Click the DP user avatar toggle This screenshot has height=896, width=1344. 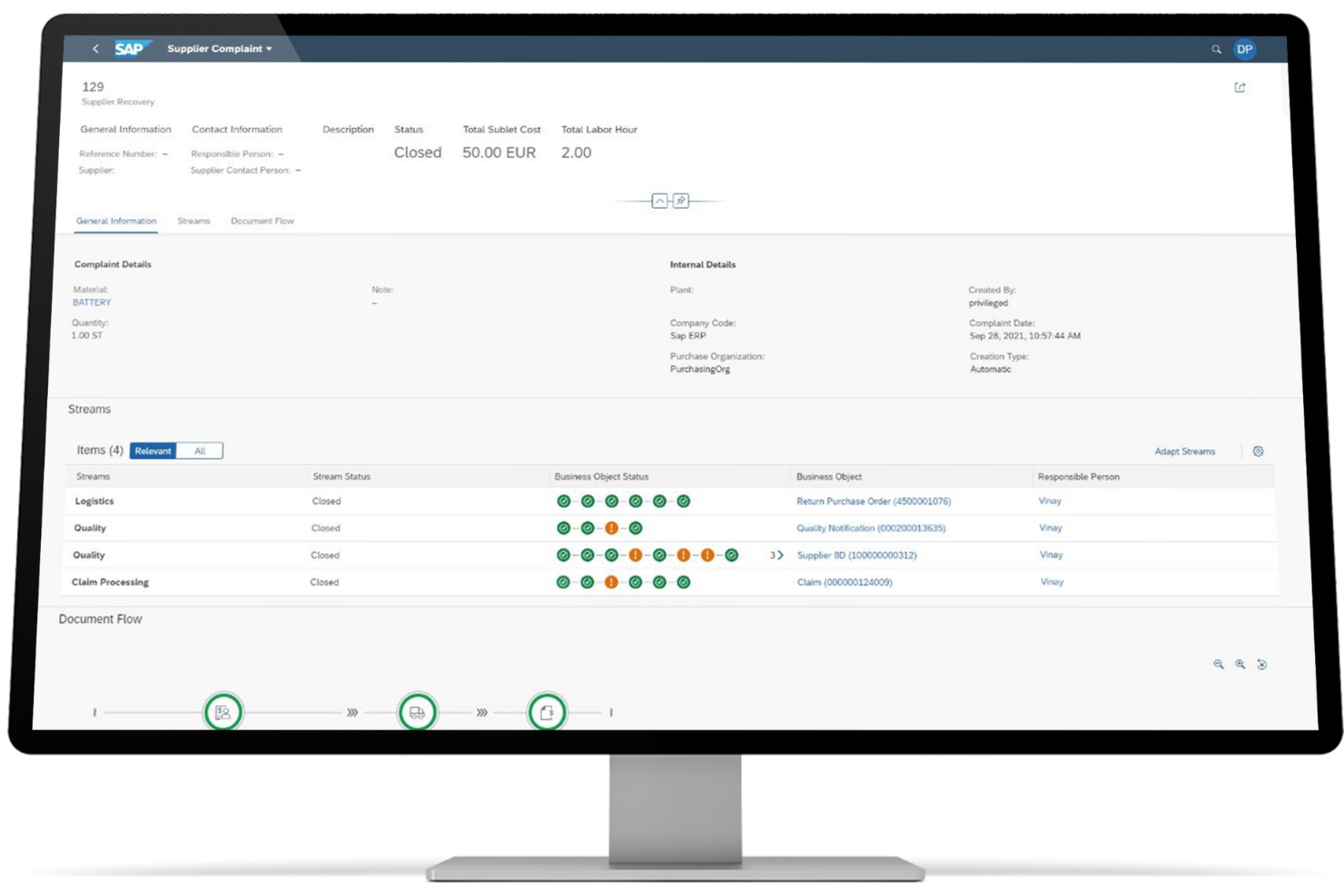point(1245,49)
